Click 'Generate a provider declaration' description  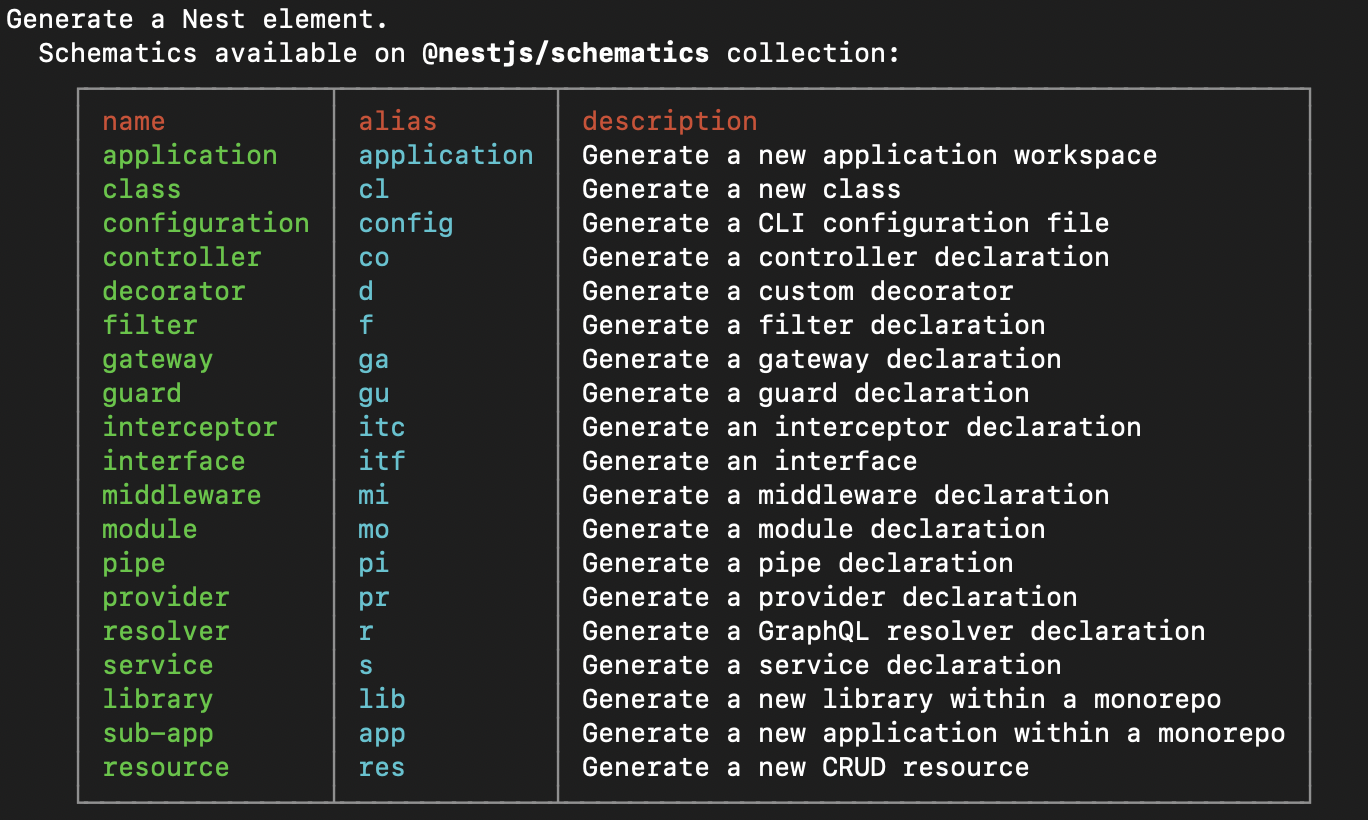pyautogui.click(x=830, y=598)
